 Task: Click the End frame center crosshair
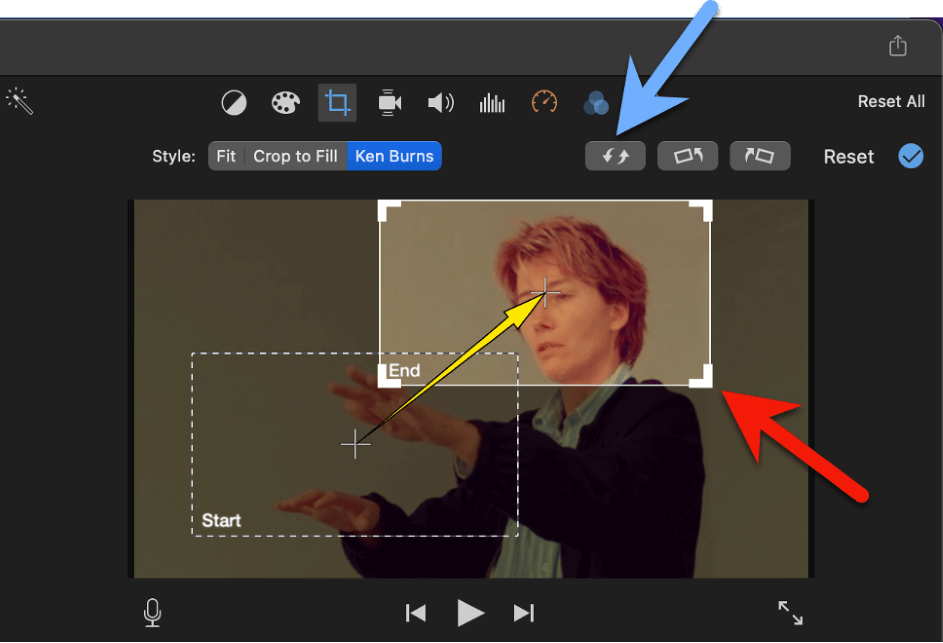tap(545, 293)
